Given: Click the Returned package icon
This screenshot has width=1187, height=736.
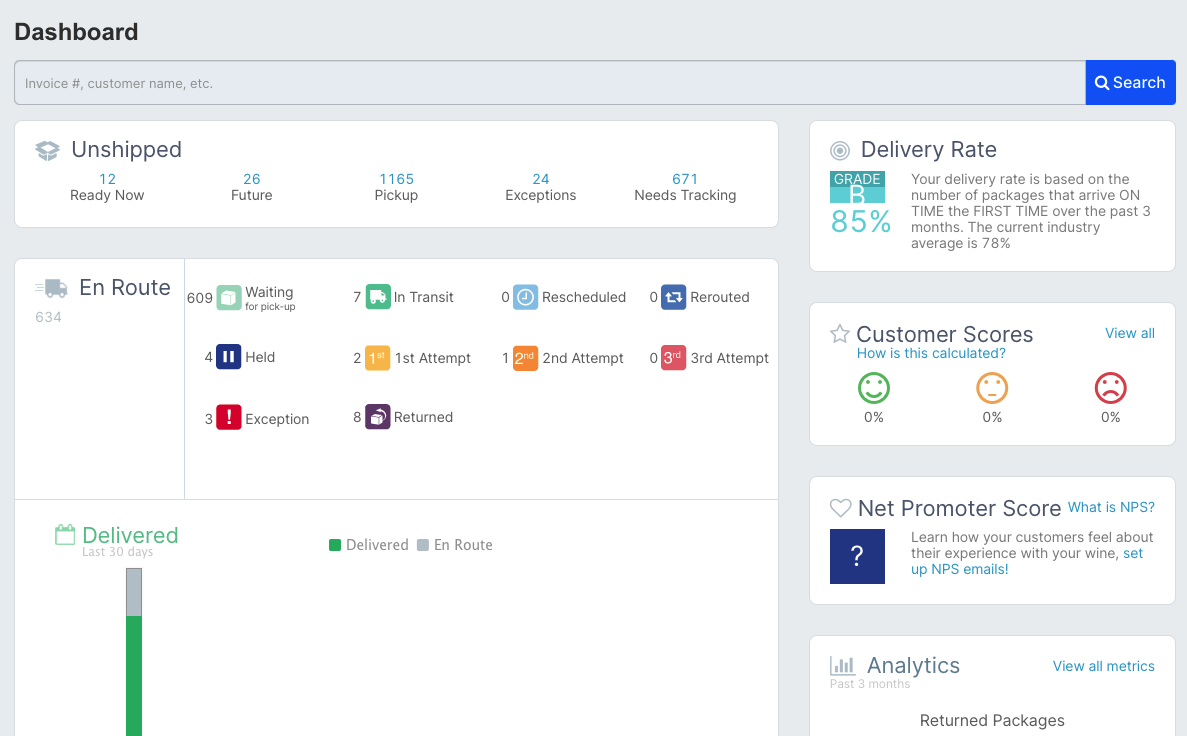Looking at the screenshot, I should click(x=378, y=417).
